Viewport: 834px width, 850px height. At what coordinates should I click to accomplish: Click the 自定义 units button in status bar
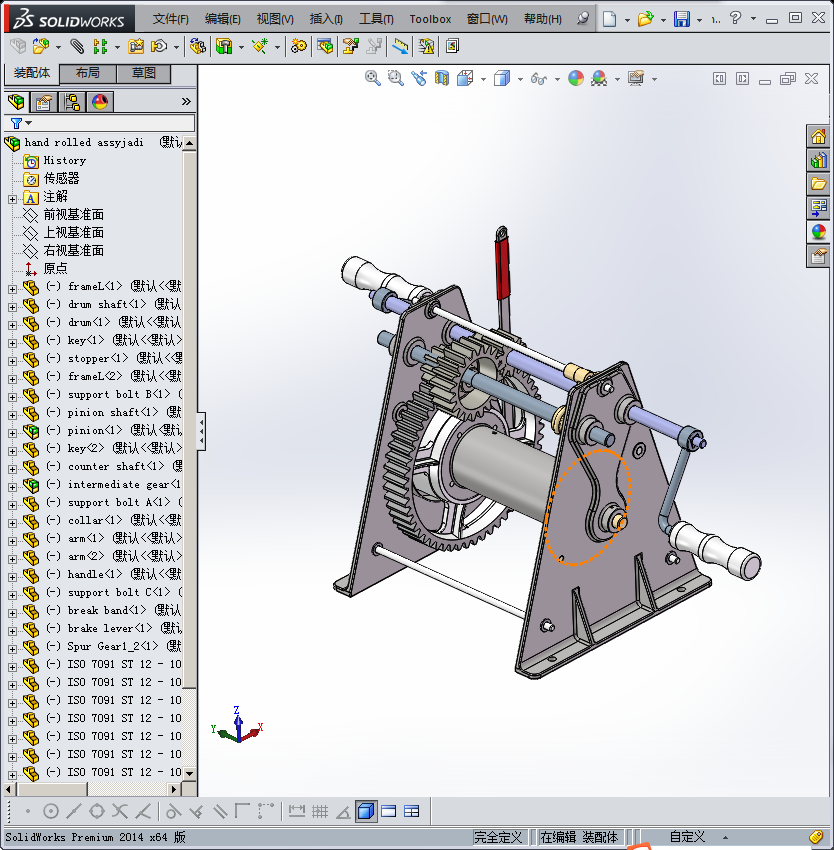687,837
